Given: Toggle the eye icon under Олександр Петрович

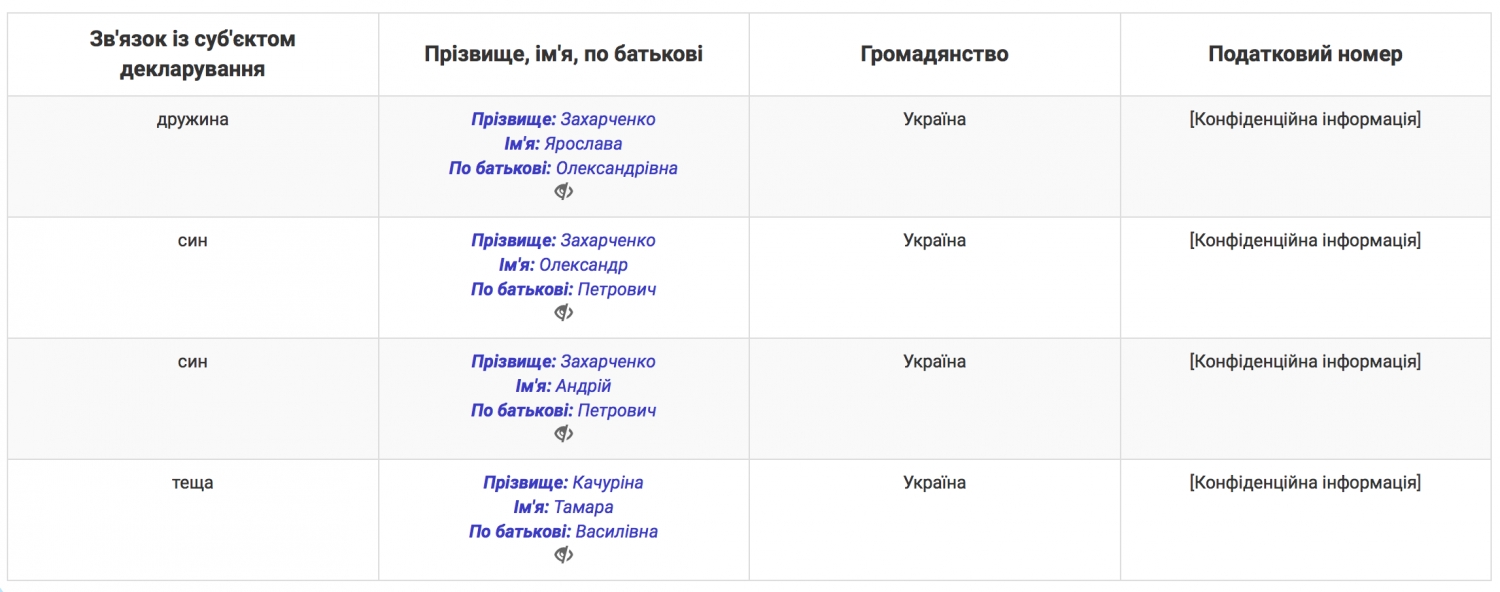Looking at the screenshot, I should pos(564,313).
